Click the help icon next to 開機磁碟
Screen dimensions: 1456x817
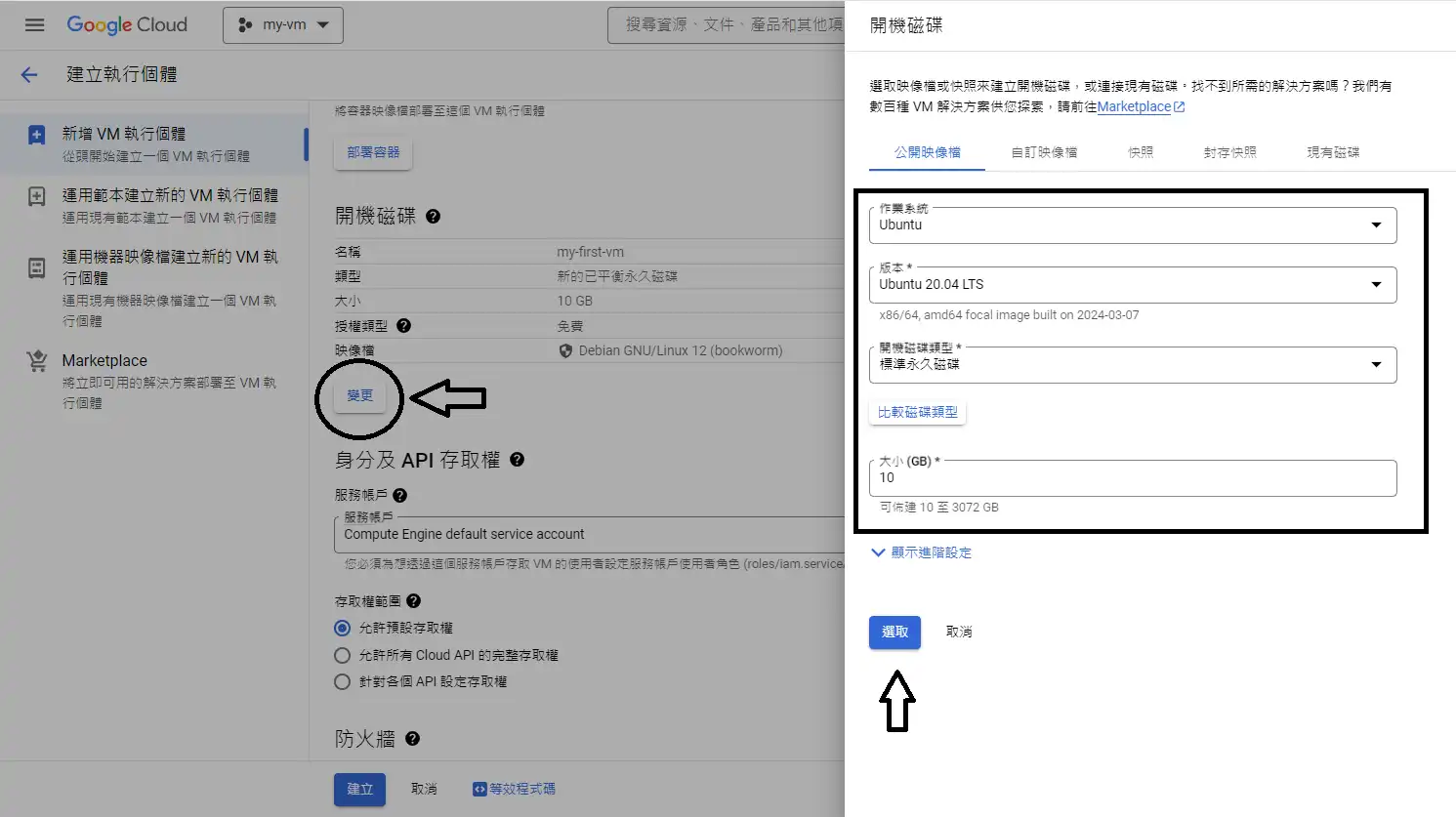(433, 217)
